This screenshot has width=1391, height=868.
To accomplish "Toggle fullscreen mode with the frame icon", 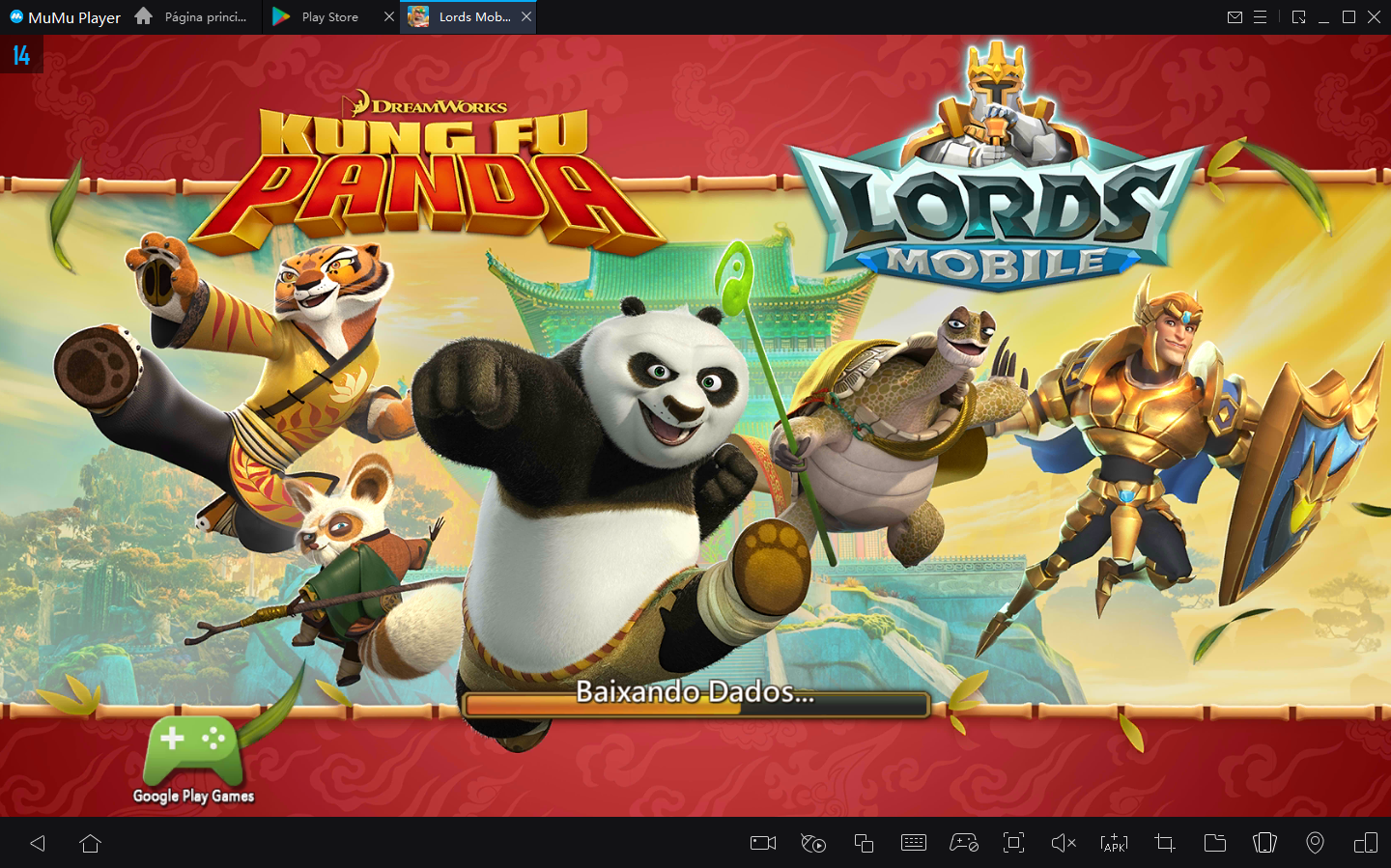I will [x=1013, y=843].
